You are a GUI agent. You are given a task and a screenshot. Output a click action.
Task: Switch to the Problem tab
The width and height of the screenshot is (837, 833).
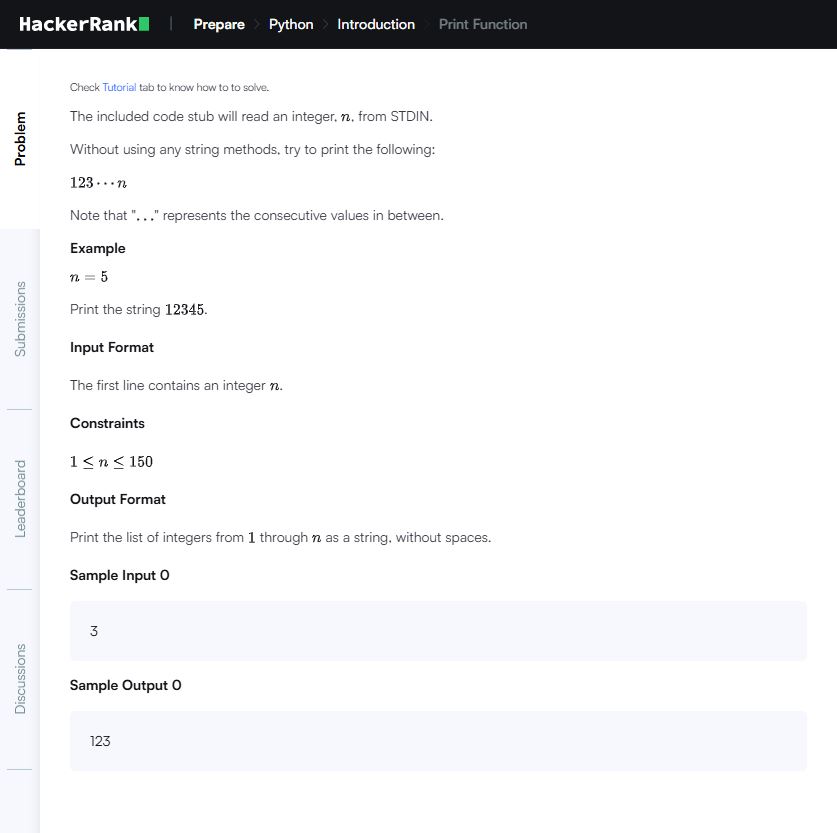[20, 139]
